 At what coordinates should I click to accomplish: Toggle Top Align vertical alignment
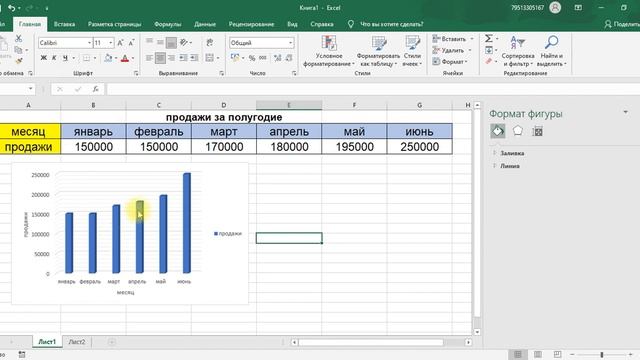pos(149,42)
